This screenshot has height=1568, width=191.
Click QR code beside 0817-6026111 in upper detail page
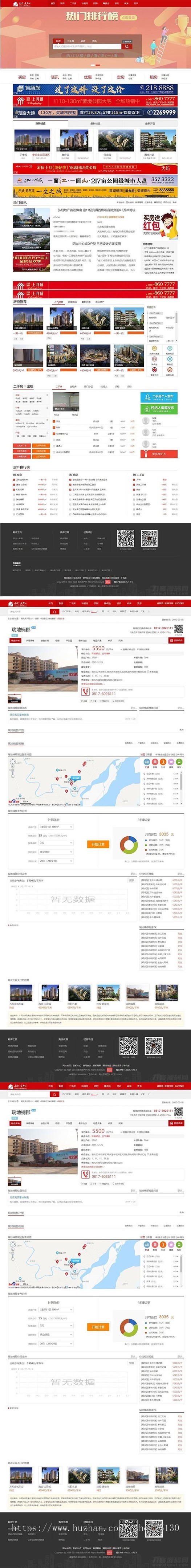click(179, 629)
